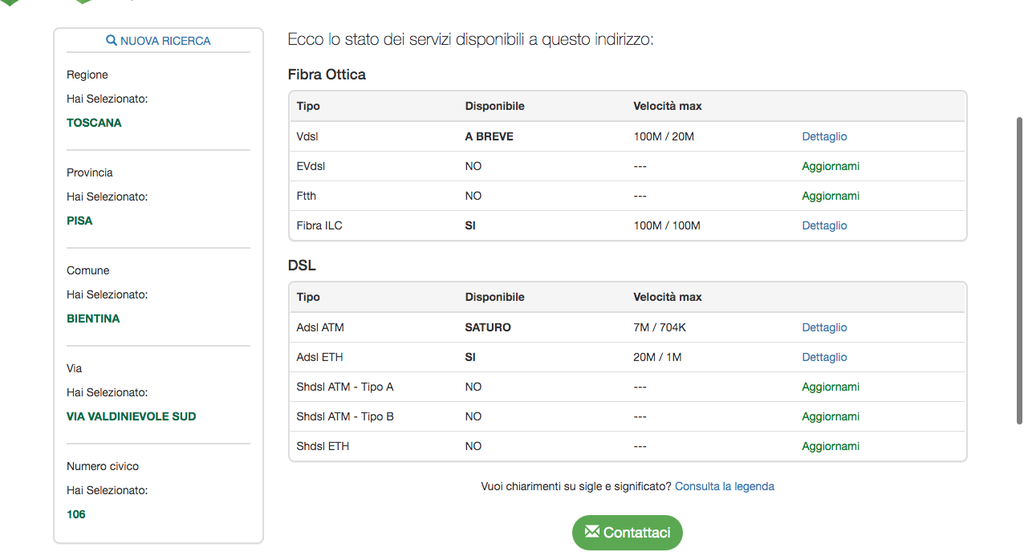Click the selected province PISA

point(80,221)
